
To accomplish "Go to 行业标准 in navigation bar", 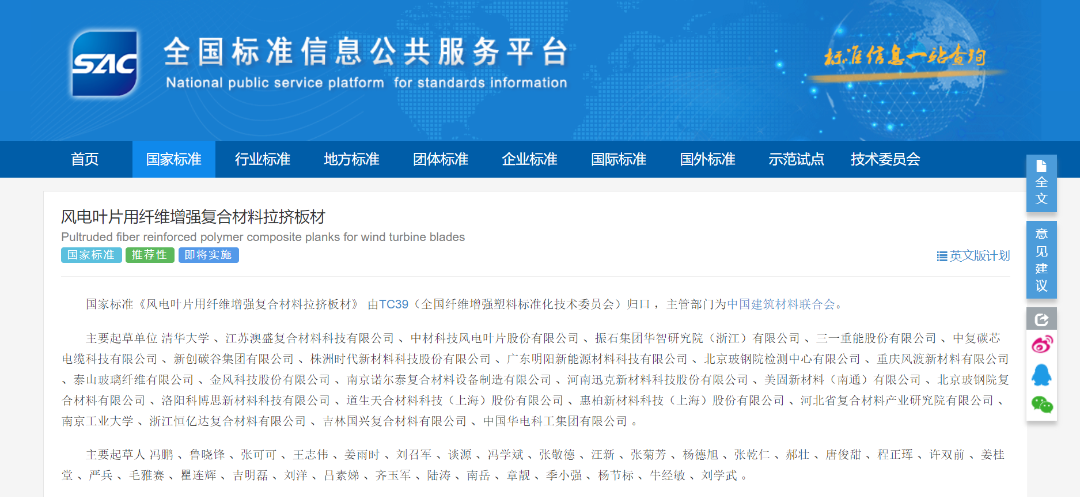I will pyautogui.click(x=262, y=160).
